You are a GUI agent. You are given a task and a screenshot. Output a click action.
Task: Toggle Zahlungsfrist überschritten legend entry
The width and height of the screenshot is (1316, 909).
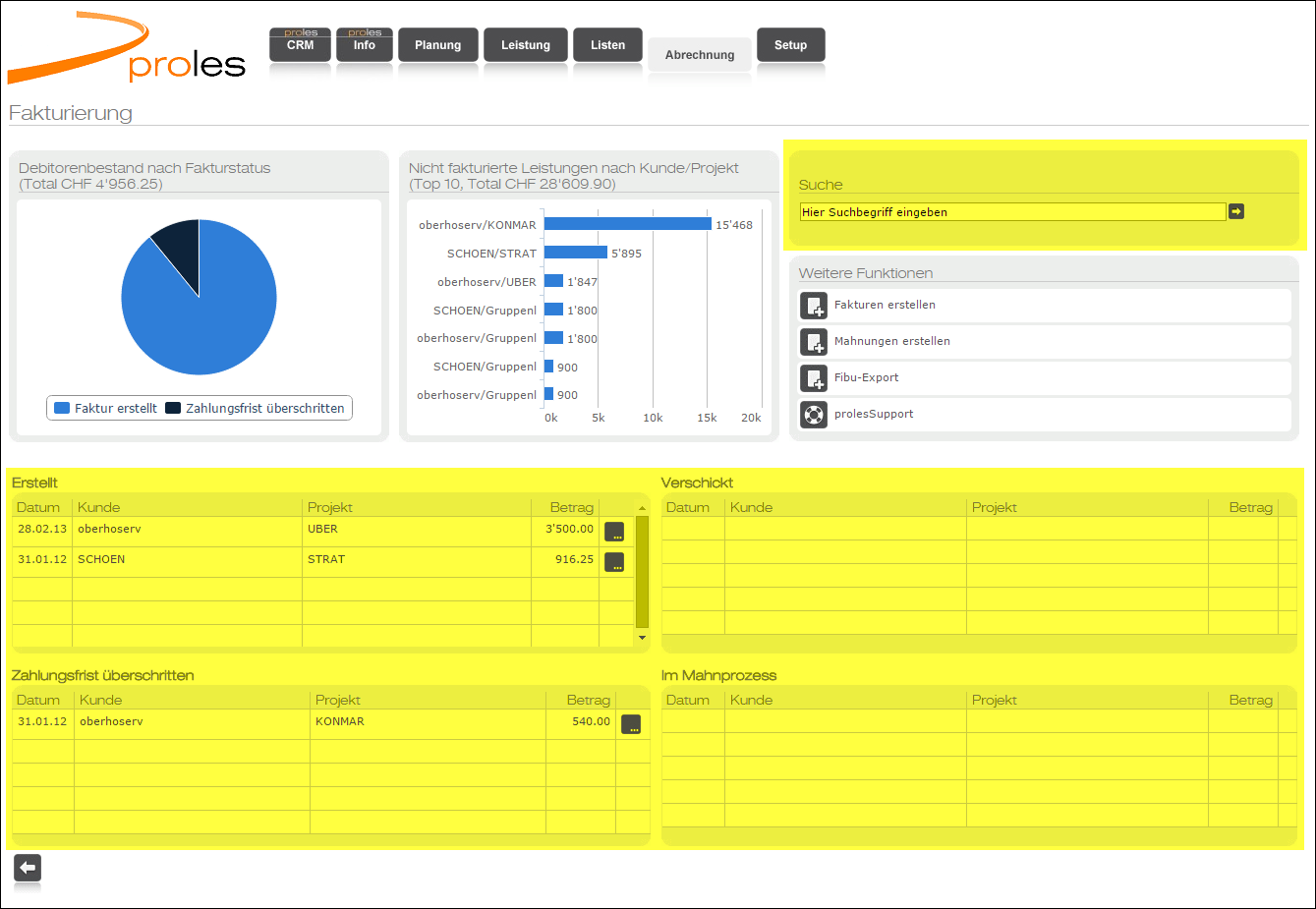(256, 409)
